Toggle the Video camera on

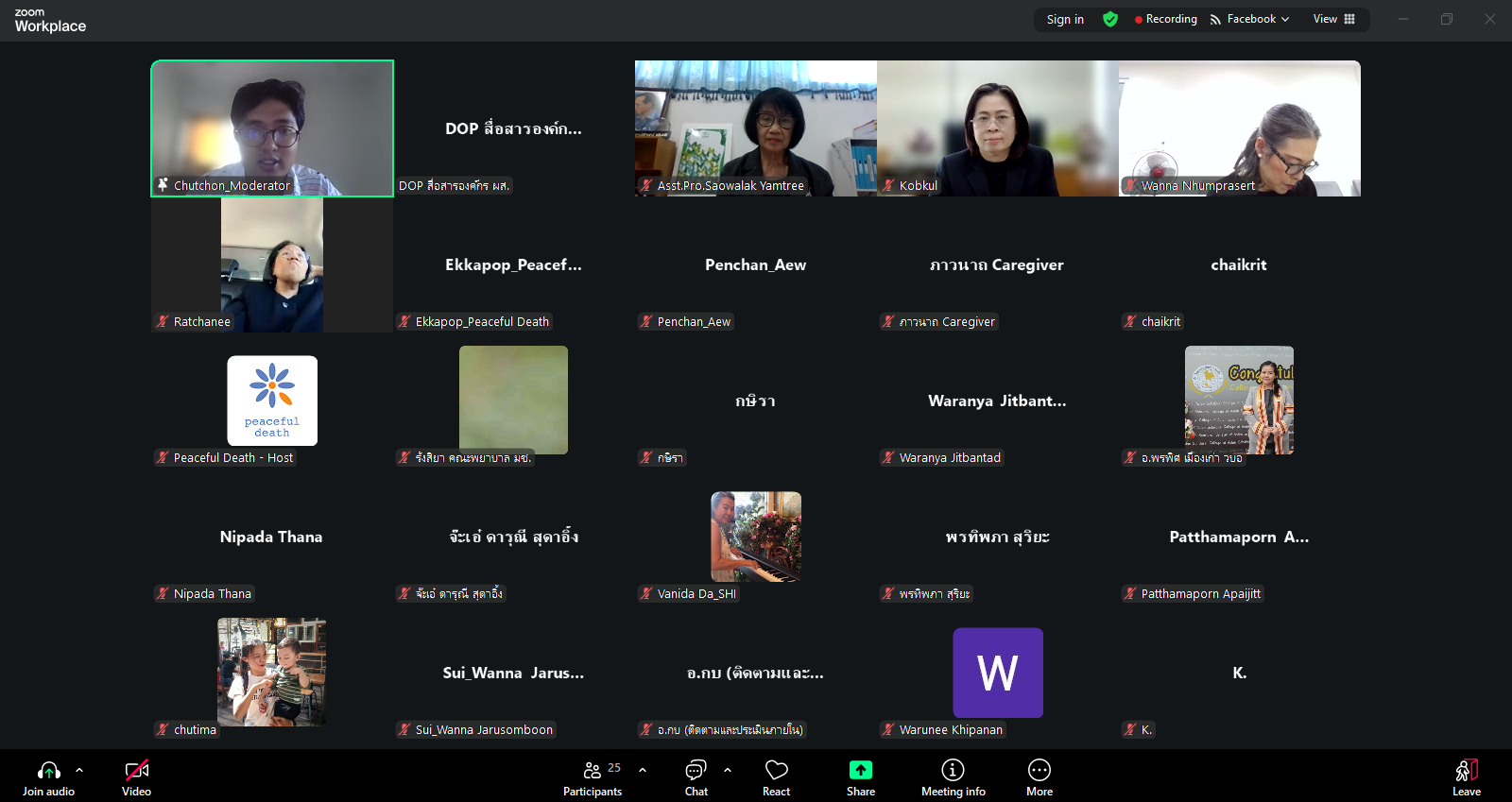[136, 771]
